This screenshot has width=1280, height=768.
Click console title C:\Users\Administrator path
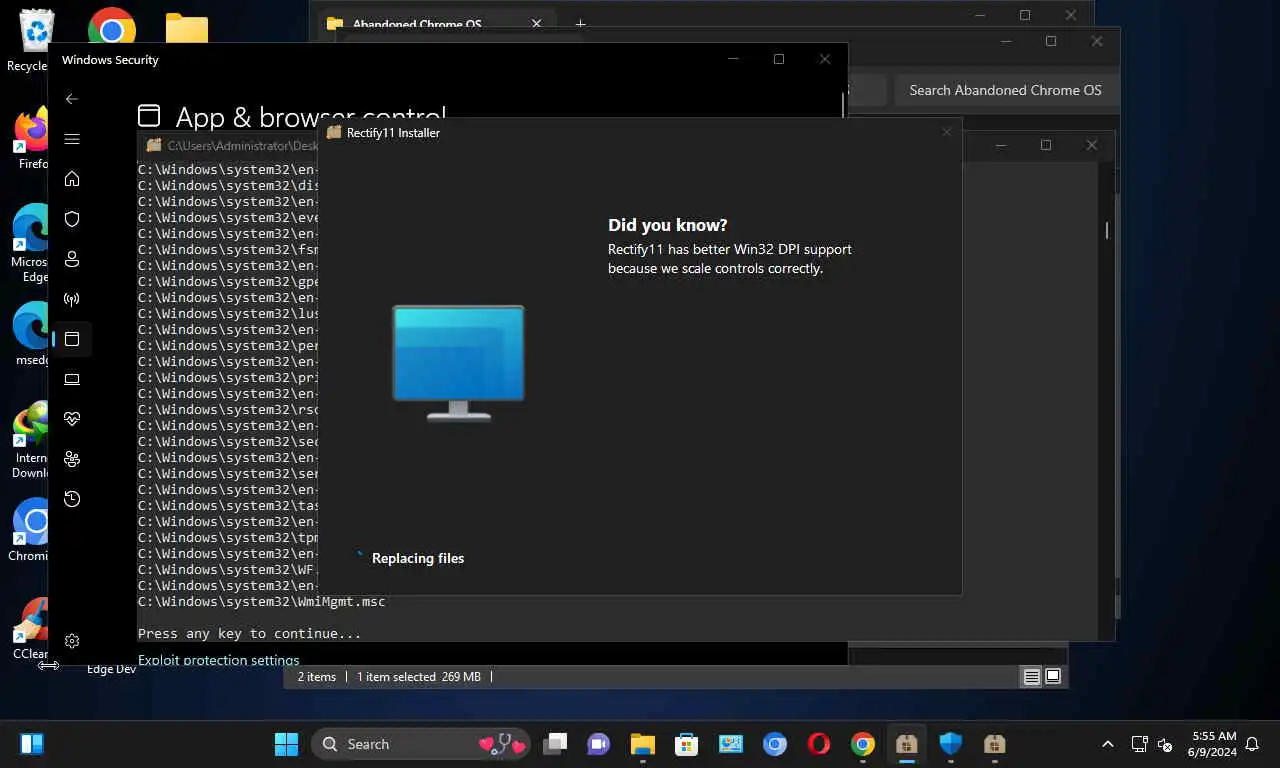pyautogui.click(x=241, y=146)
